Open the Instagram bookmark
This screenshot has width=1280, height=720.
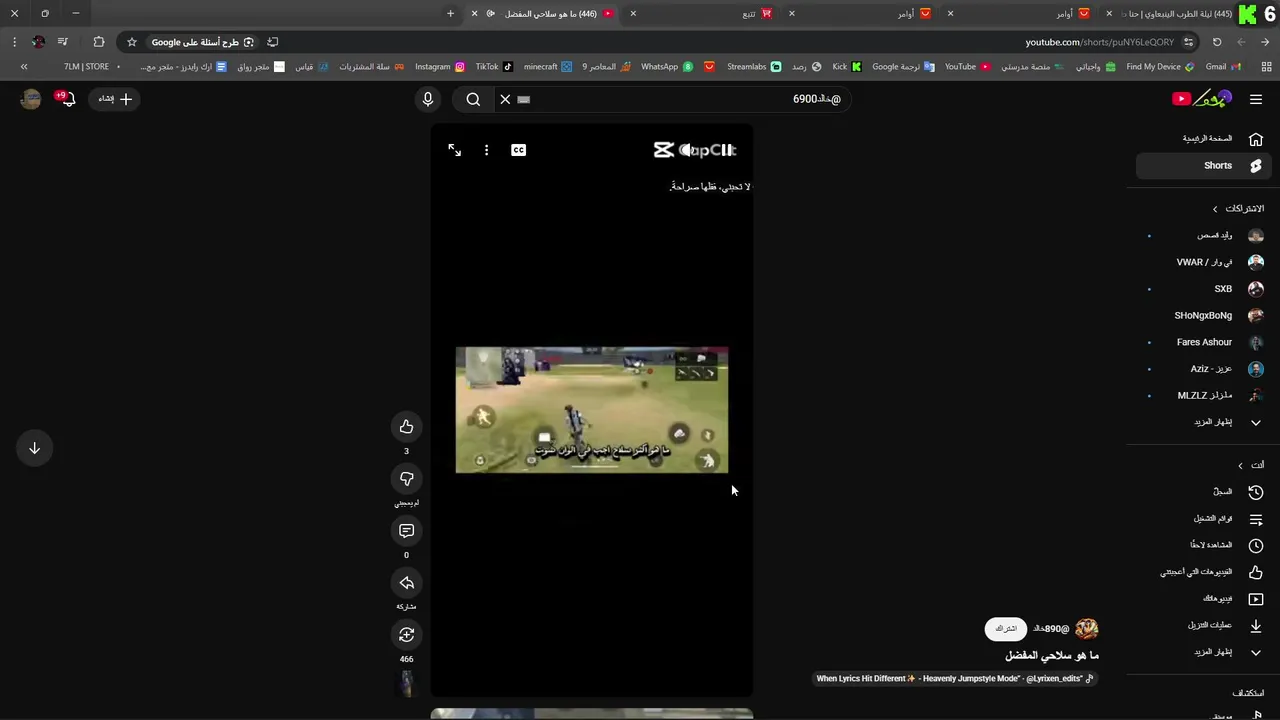pyautogui.click(x=440, y=67)
